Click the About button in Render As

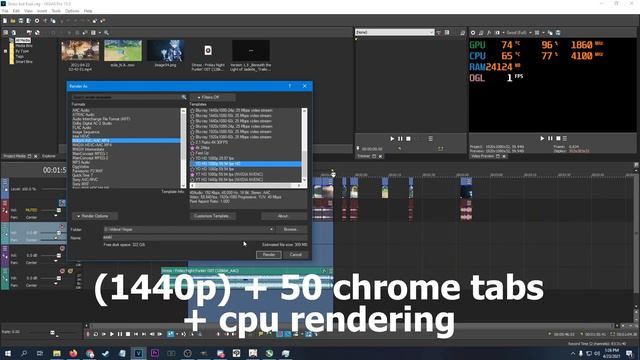click(283, 216)
